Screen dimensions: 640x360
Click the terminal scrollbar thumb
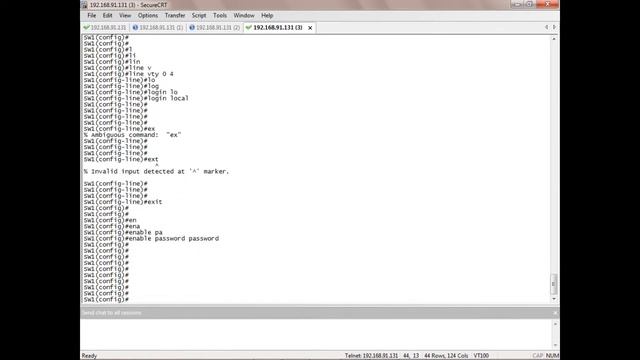pos(554,284)
